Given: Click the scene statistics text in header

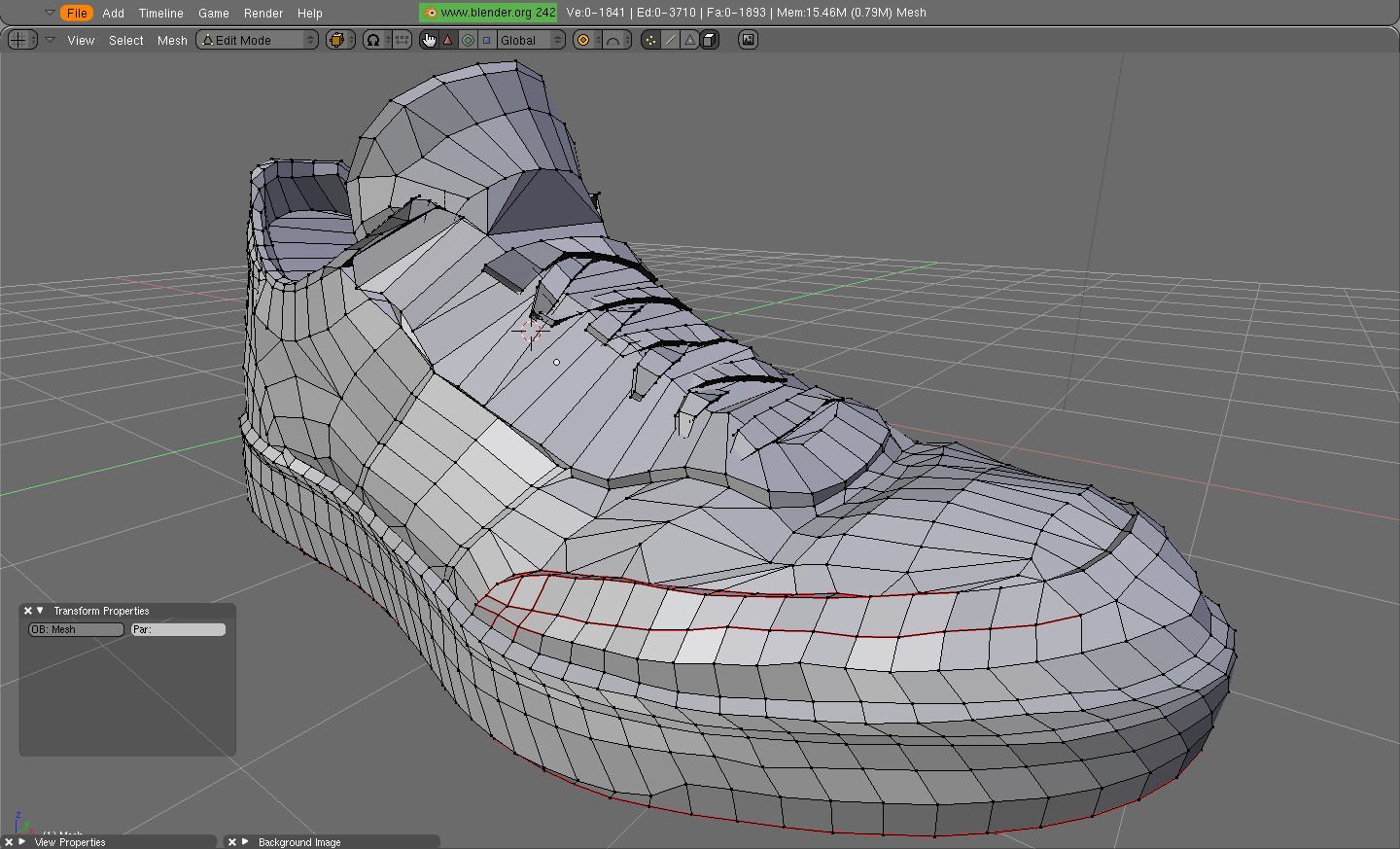Looking at the screenshot, I should pos(746,13).
